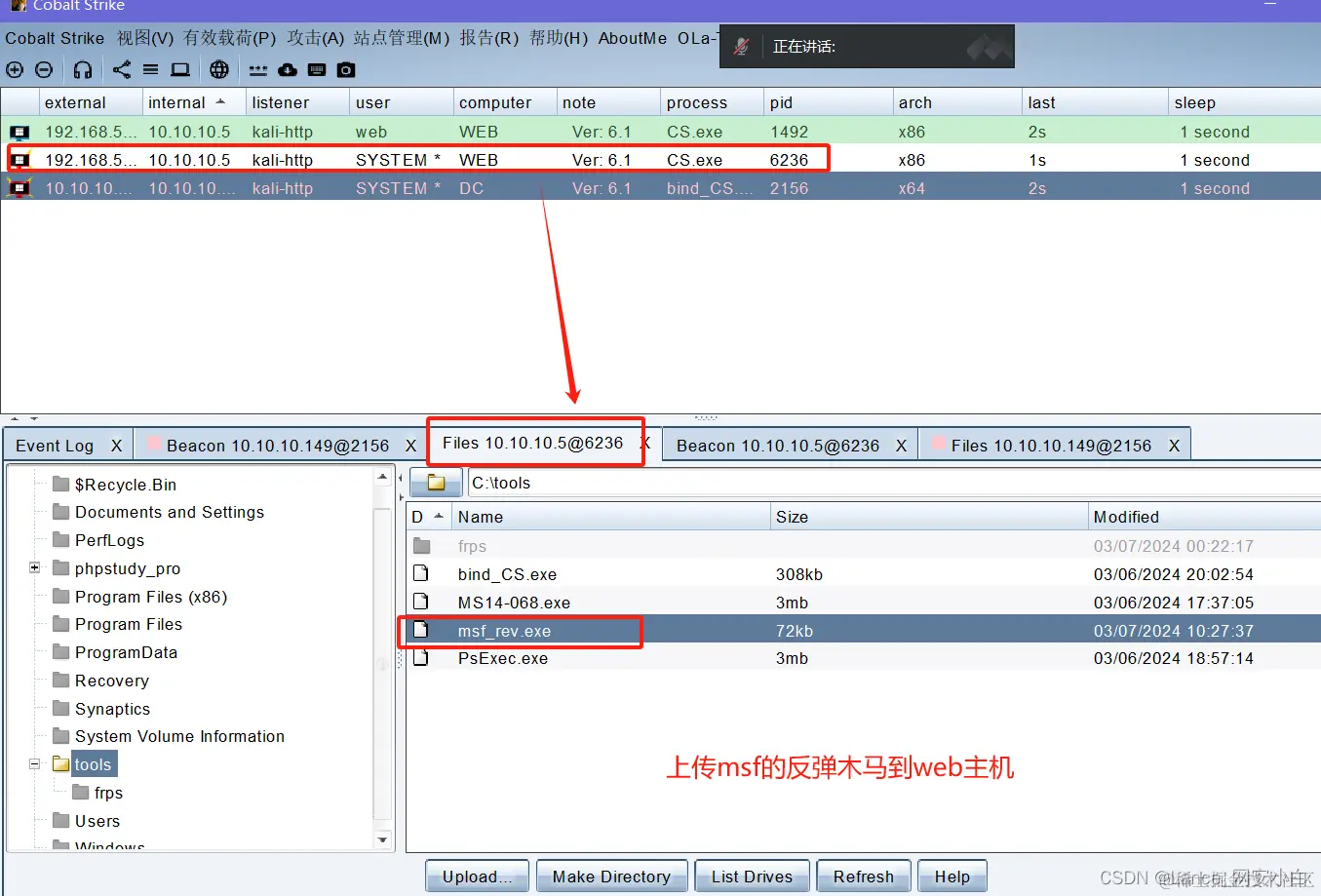This screenshot has height=896, width=1321.
Task: Open keystrokes via the keyboard icon
Action: click(317, 69)
